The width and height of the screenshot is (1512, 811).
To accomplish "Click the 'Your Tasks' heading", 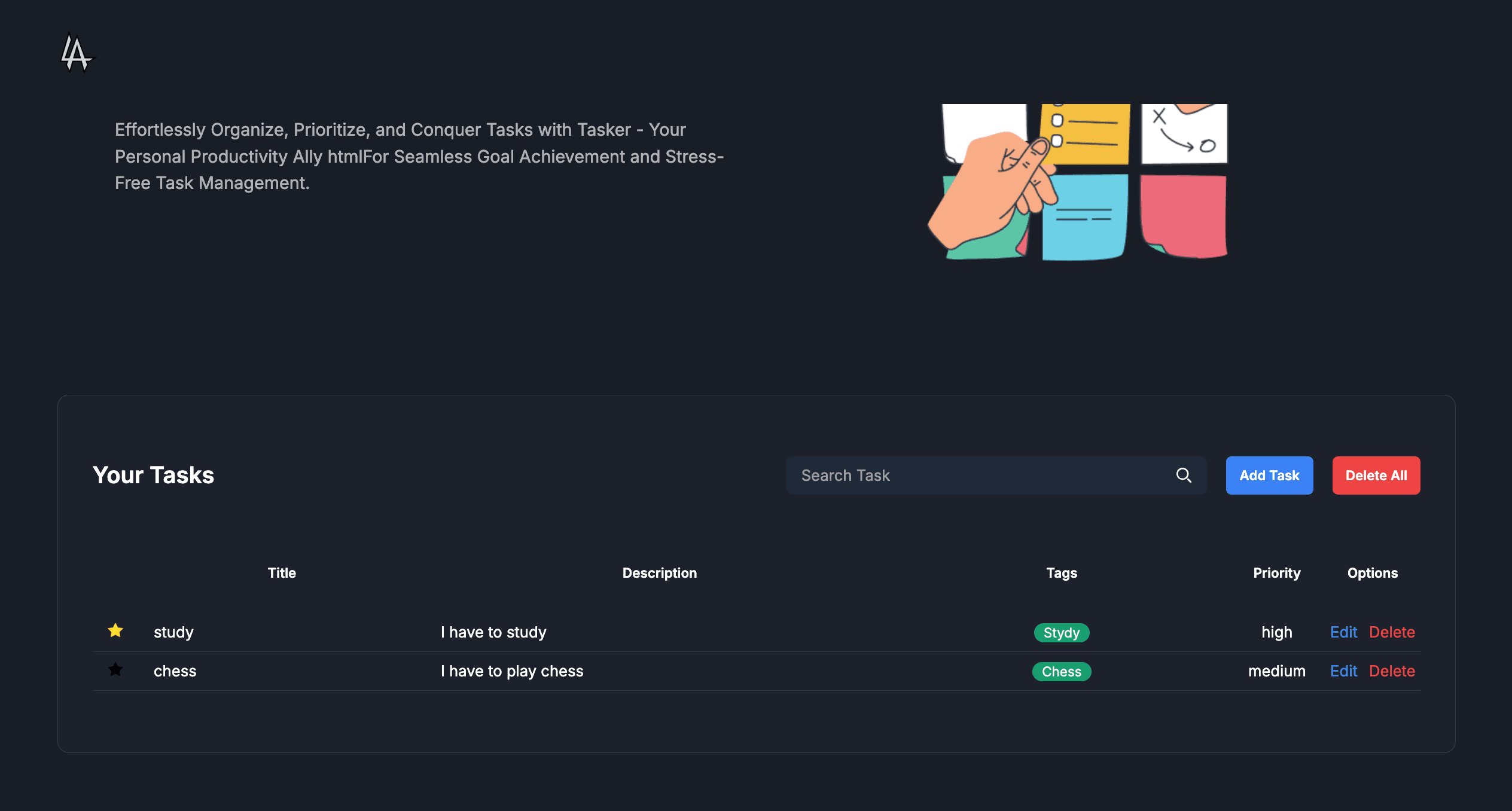I will point(153,474).
